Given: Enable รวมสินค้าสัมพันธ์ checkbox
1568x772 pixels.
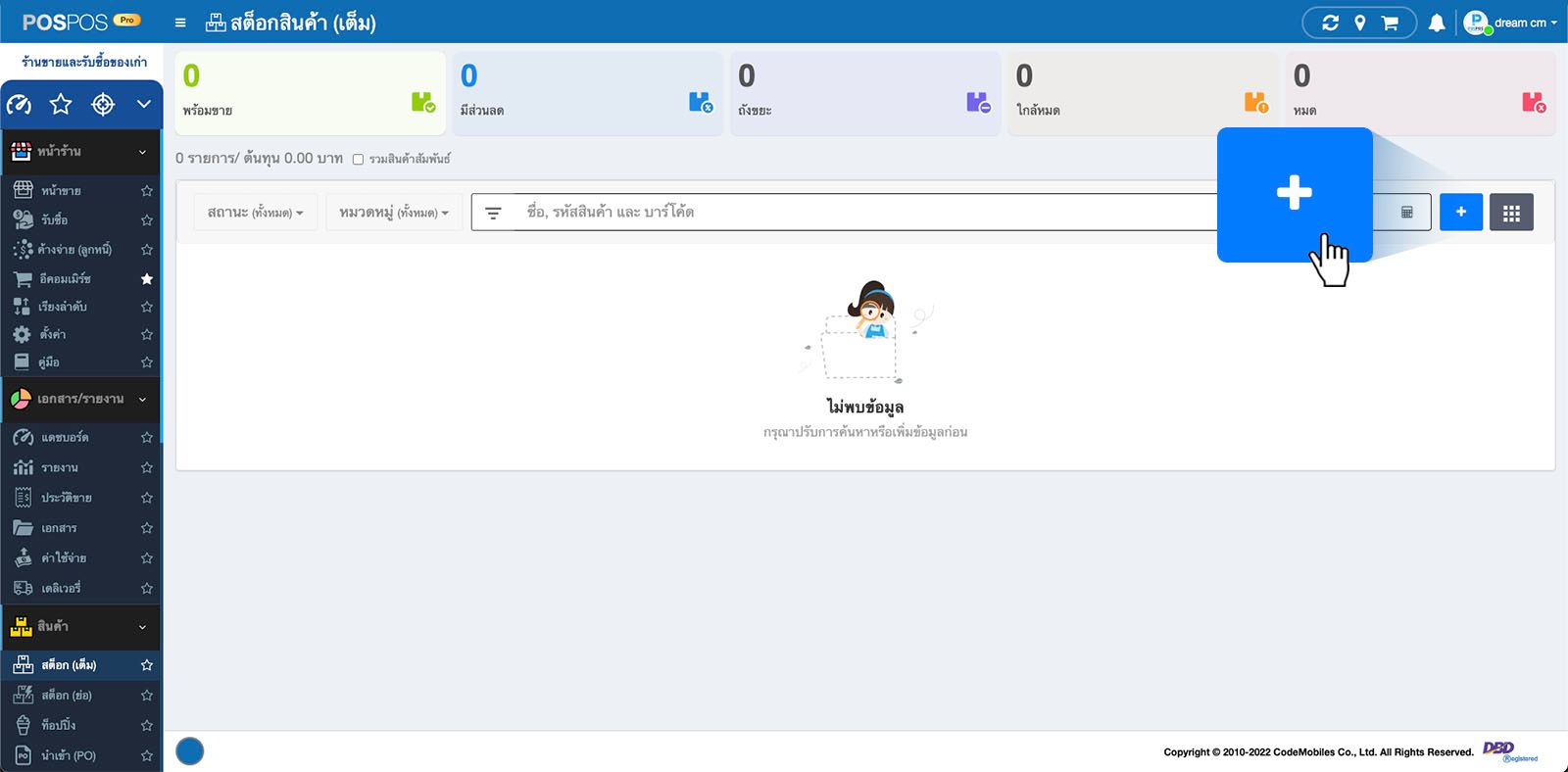Looking at the screenshot, I should [358, 160].
